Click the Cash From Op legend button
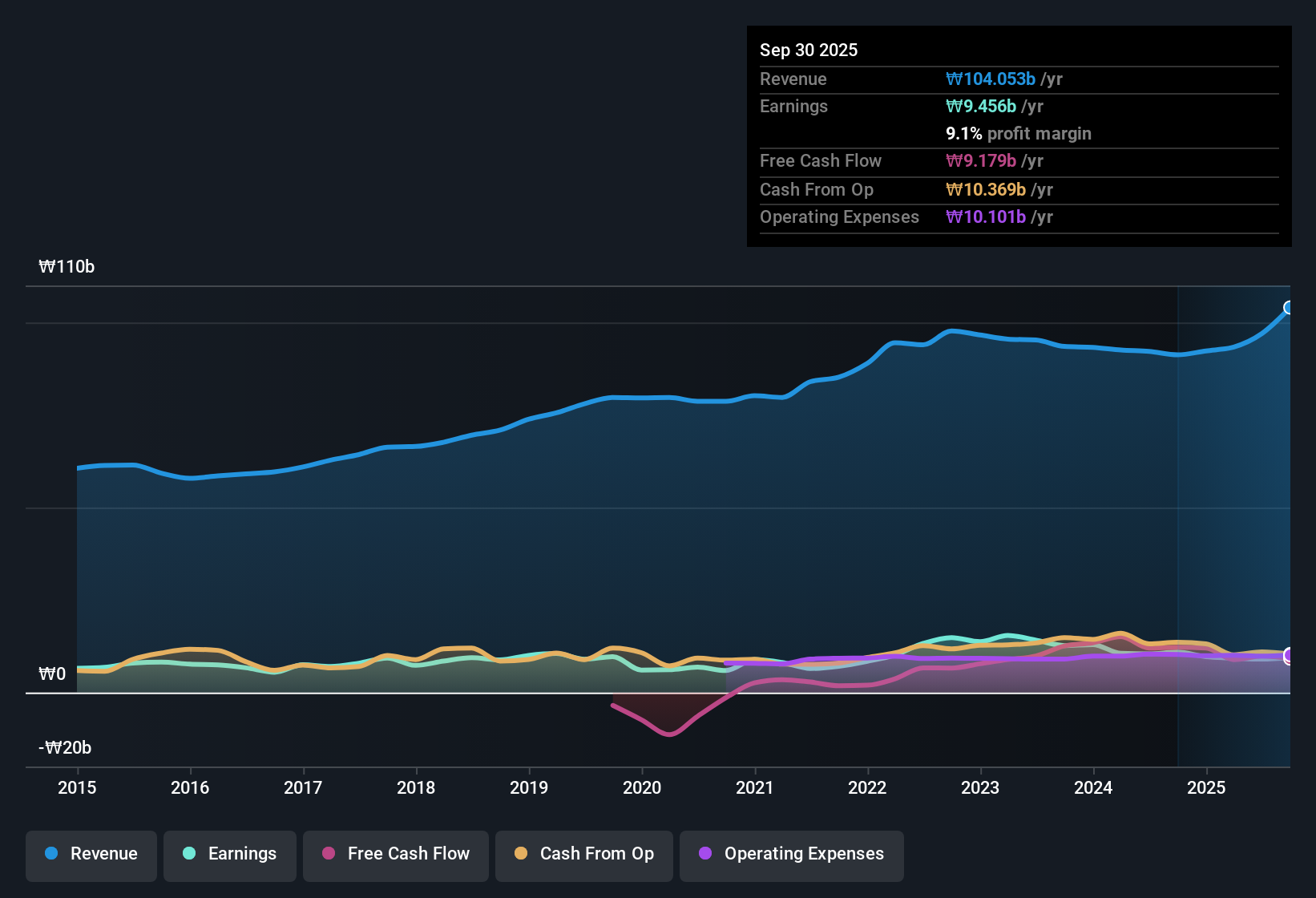The width and height of the screenshot is (1316, 898). coord(583,854)
